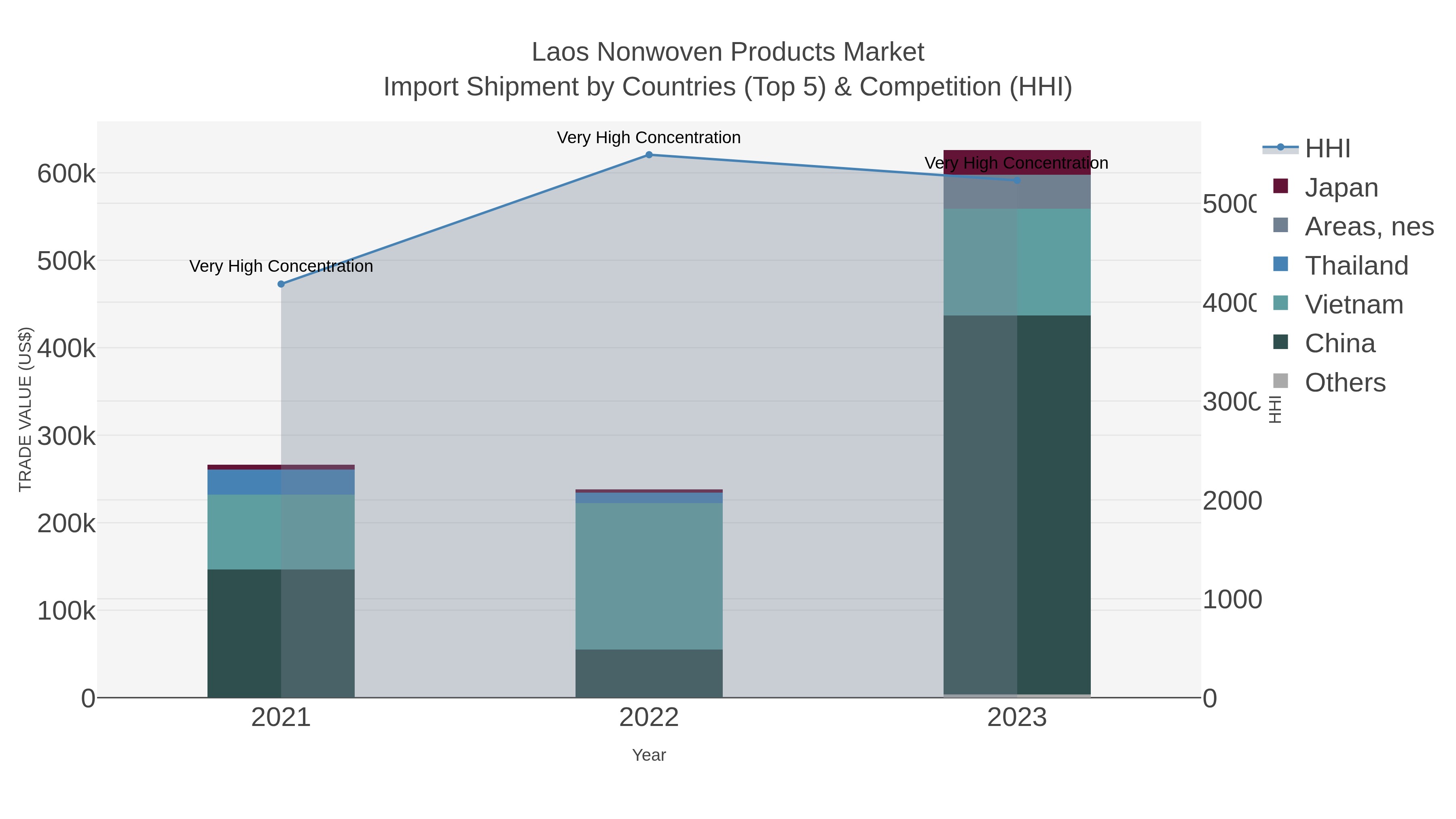The width and height of the screenshot is (1456, 819).
Task: Click the Others gray color swatch
Action: coord(1280,381)
